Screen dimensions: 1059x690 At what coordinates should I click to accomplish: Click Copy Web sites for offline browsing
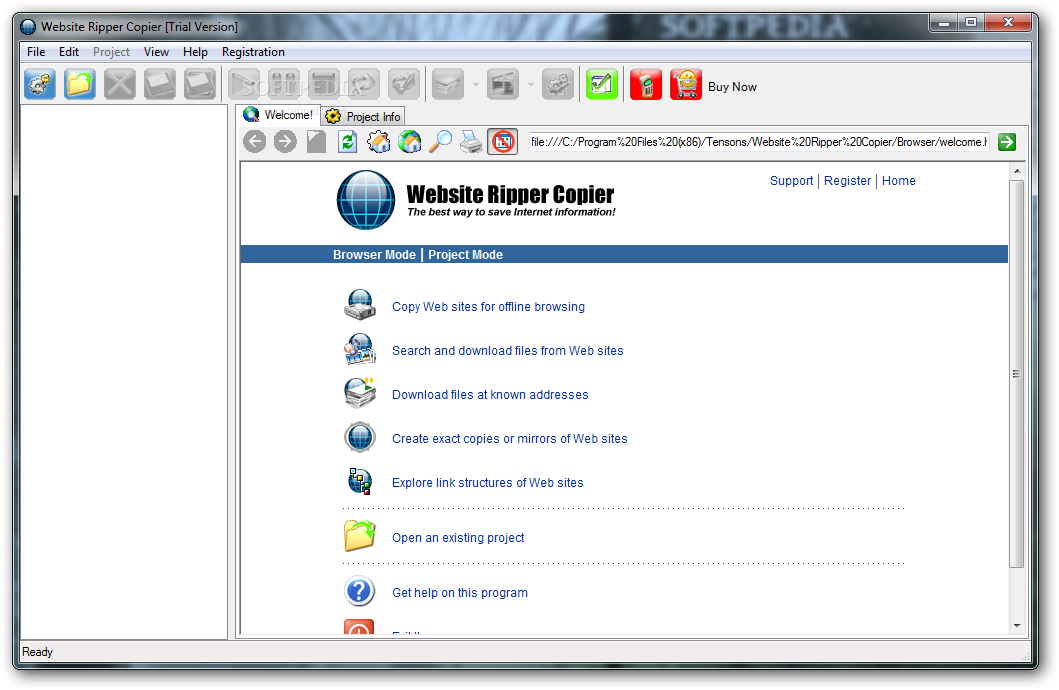(x=488, y=307)
